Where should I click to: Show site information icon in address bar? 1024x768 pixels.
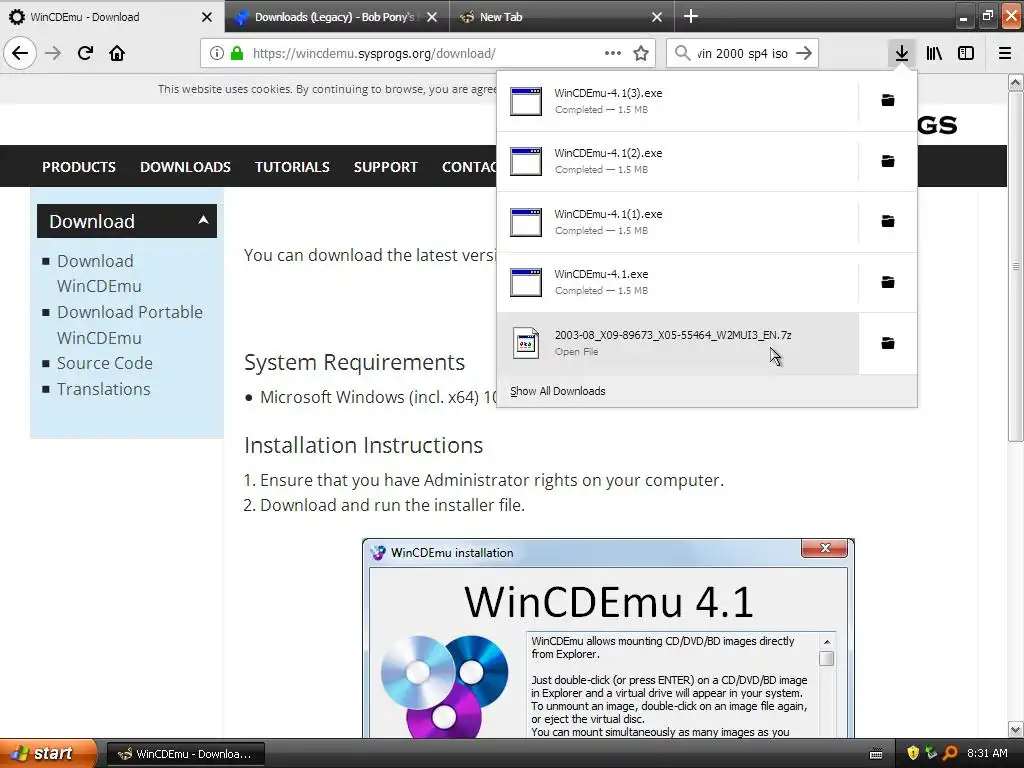[217, 54]
